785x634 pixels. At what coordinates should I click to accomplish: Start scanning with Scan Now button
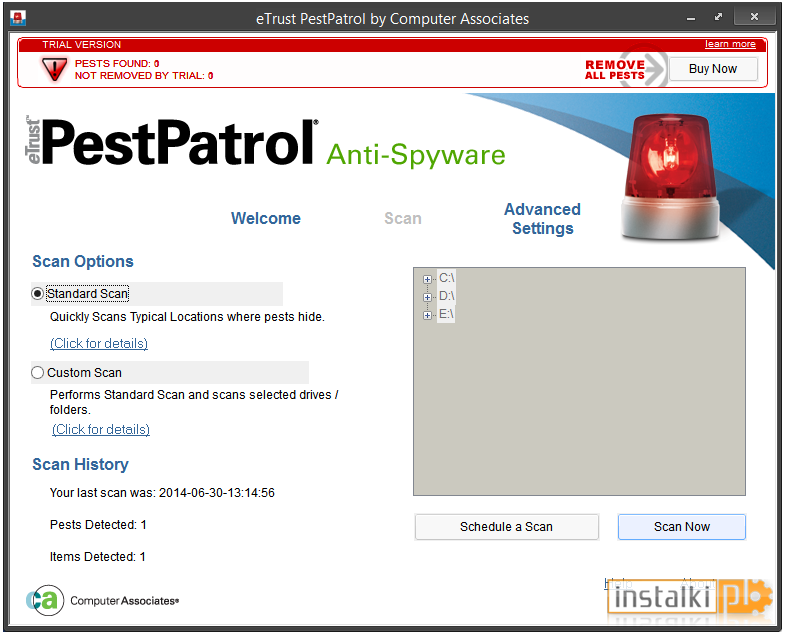pyautogui.click(x=682, y=527)
